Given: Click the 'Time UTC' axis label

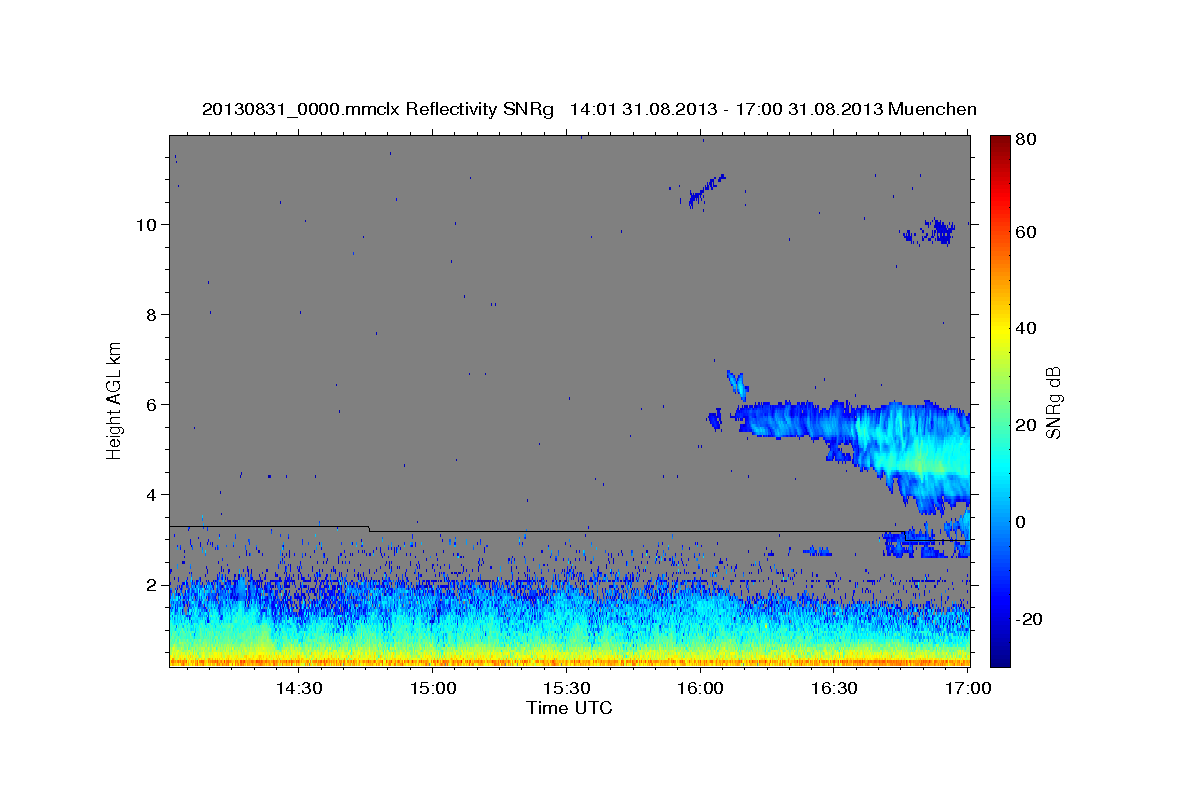Looking at the screenshot, I should pyautogui.click(x=569, y=708).
